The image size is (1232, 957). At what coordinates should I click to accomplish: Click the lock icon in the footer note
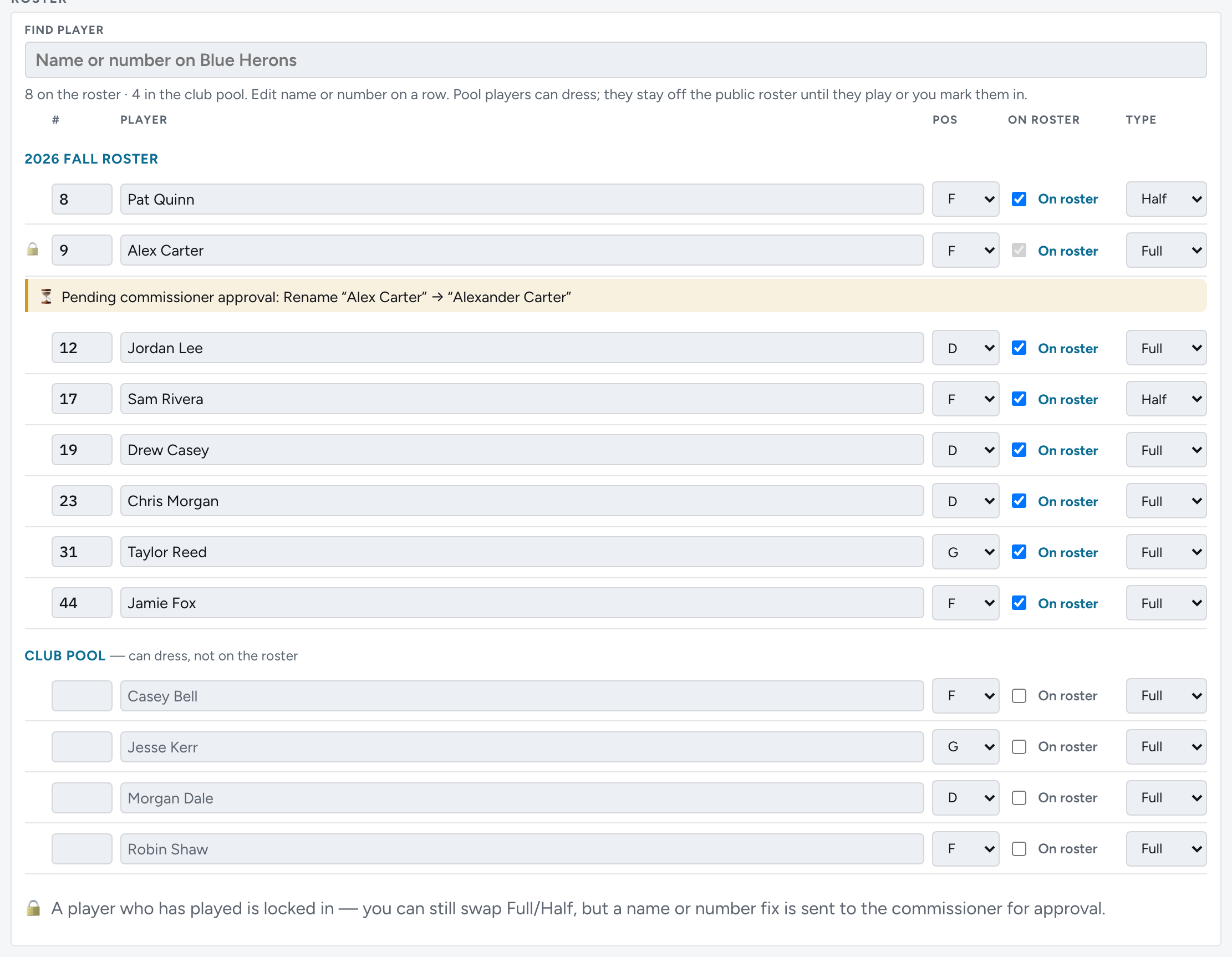coord(33,908)
